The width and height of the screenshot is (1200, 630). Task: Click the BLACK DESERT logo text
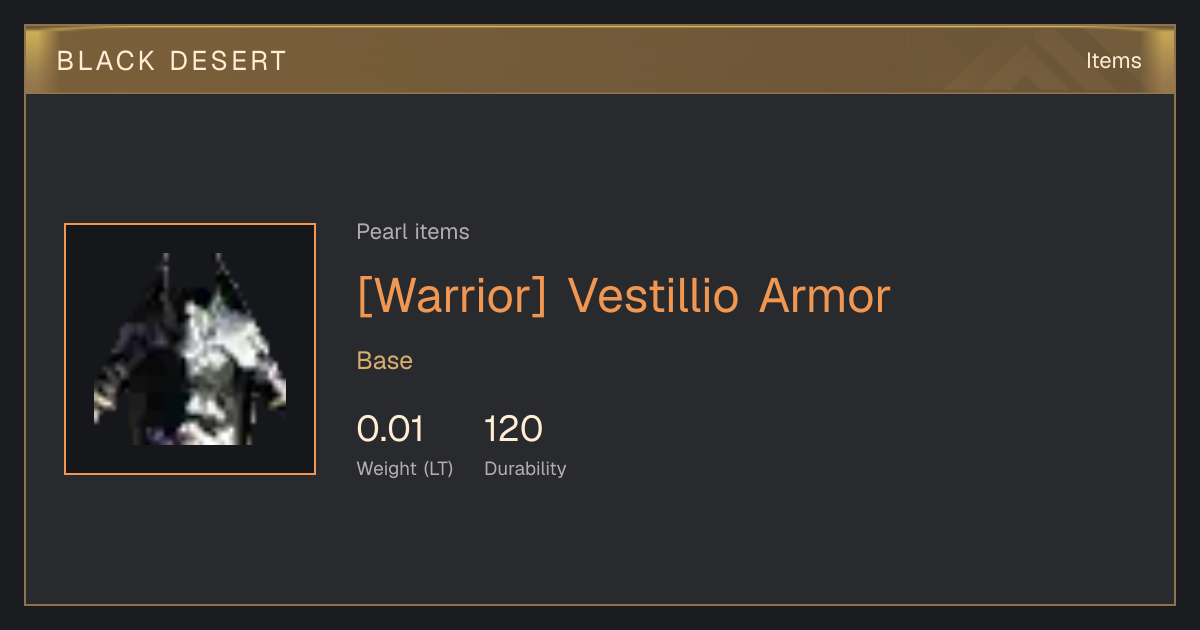tap(172, 61)
